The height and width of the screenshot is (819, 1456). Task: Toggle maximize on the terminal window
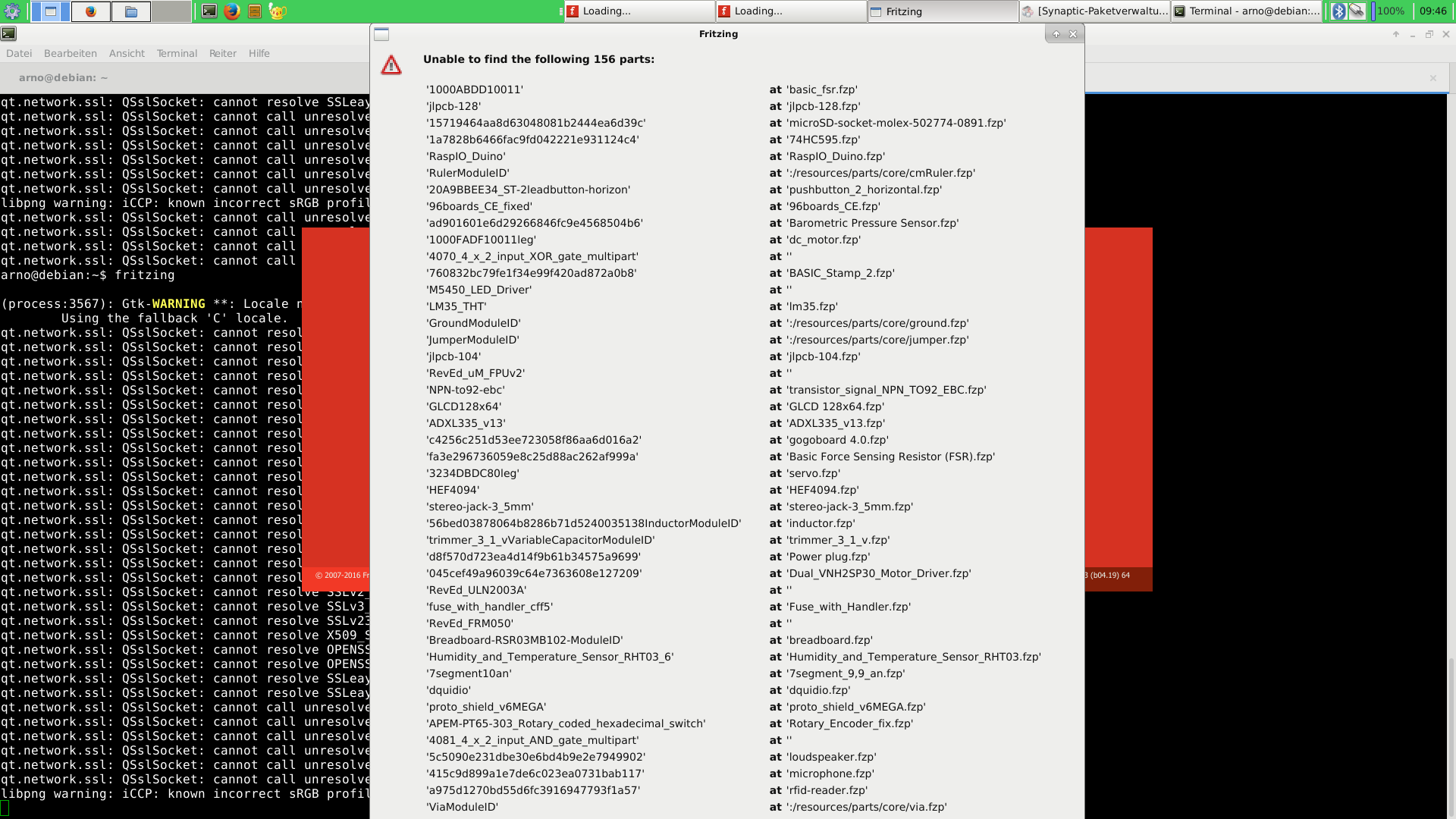point(1429,34)
